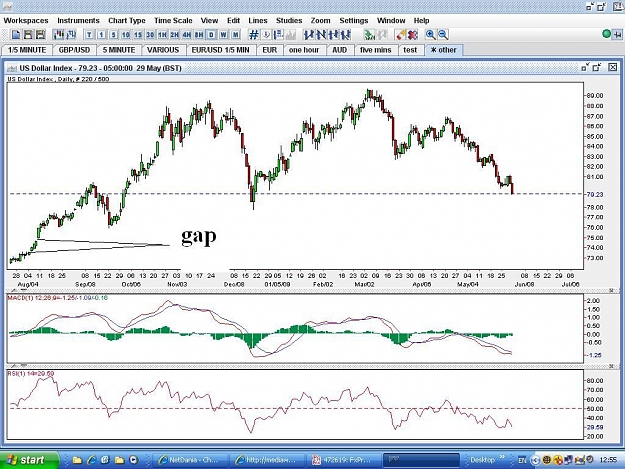Switch to the one hour tab
Image resolution: width=625 pixels, height=469 pixels.
pyautogui.click(x=304, y=50)
